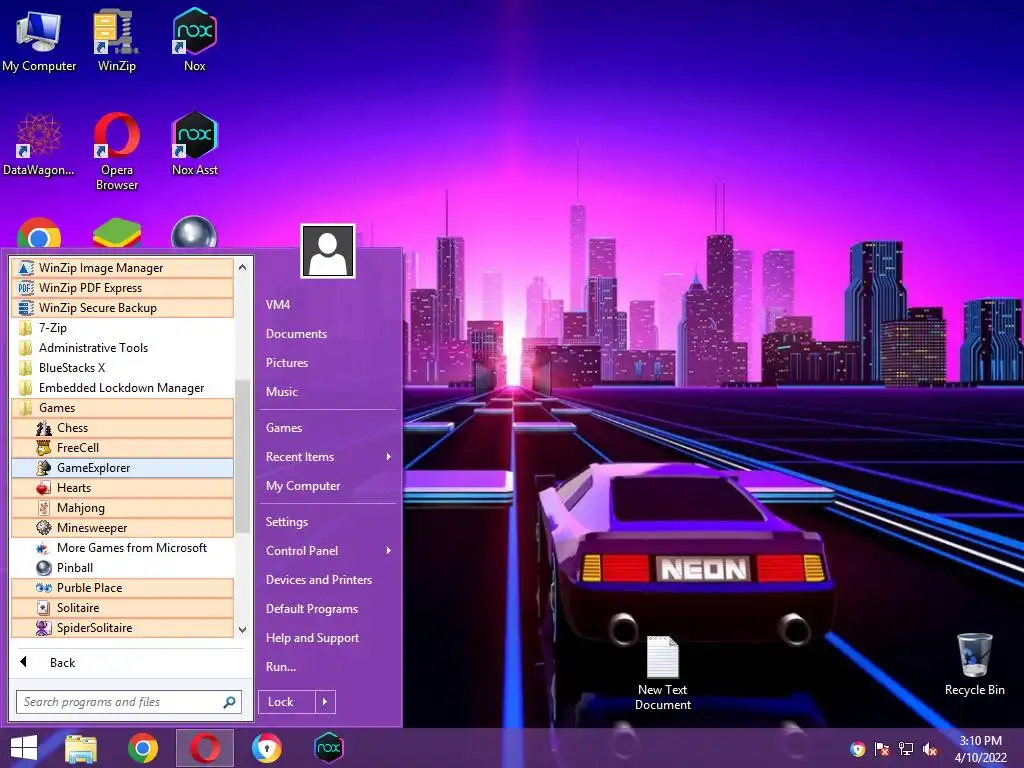Open the Nox Asst desktop shortcut
The height and width of the screenshot is (768, 1024).
pyautogui.click(x=195, y=145)
